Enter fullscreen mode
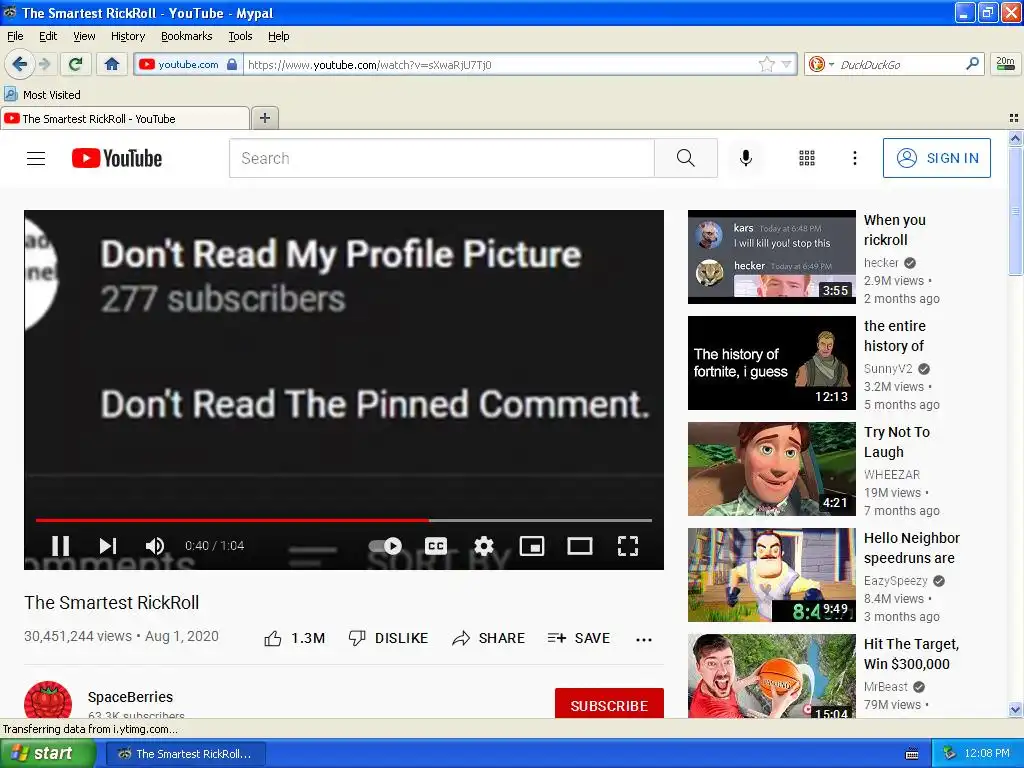Screen dimensions: 1024x768 628,546
